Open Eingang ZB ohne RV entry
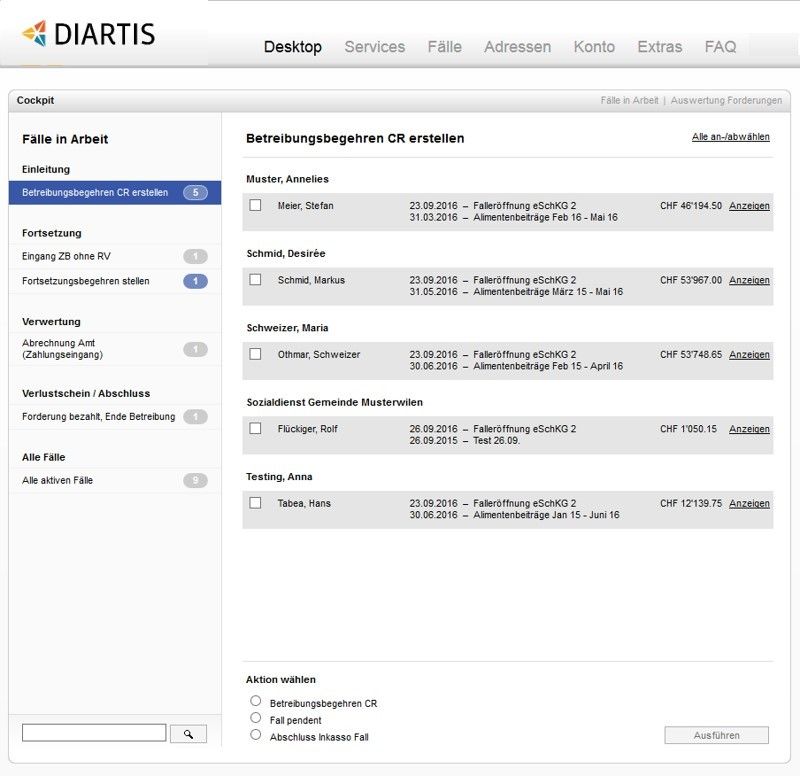This screenshot has width=800, height=776. (x=66, y=257)
